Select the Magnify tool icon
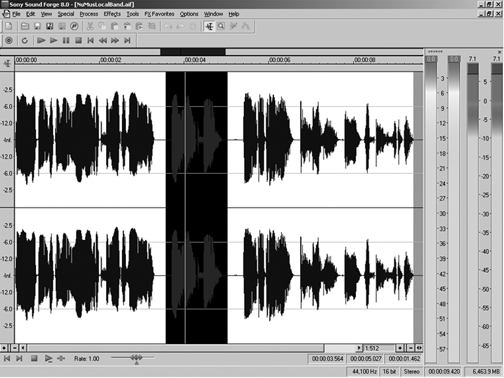The height and width of the screenshot is (378, 504). point(221,26)
